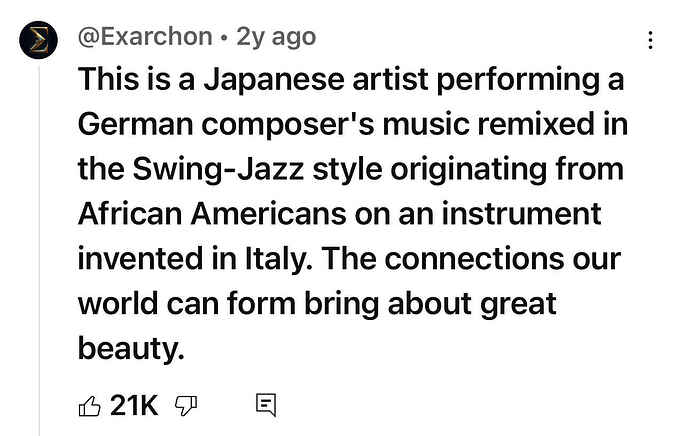This screenshot has width=689, height=436.
Task: Click 'The connections' sentence start
Action: 442,259
